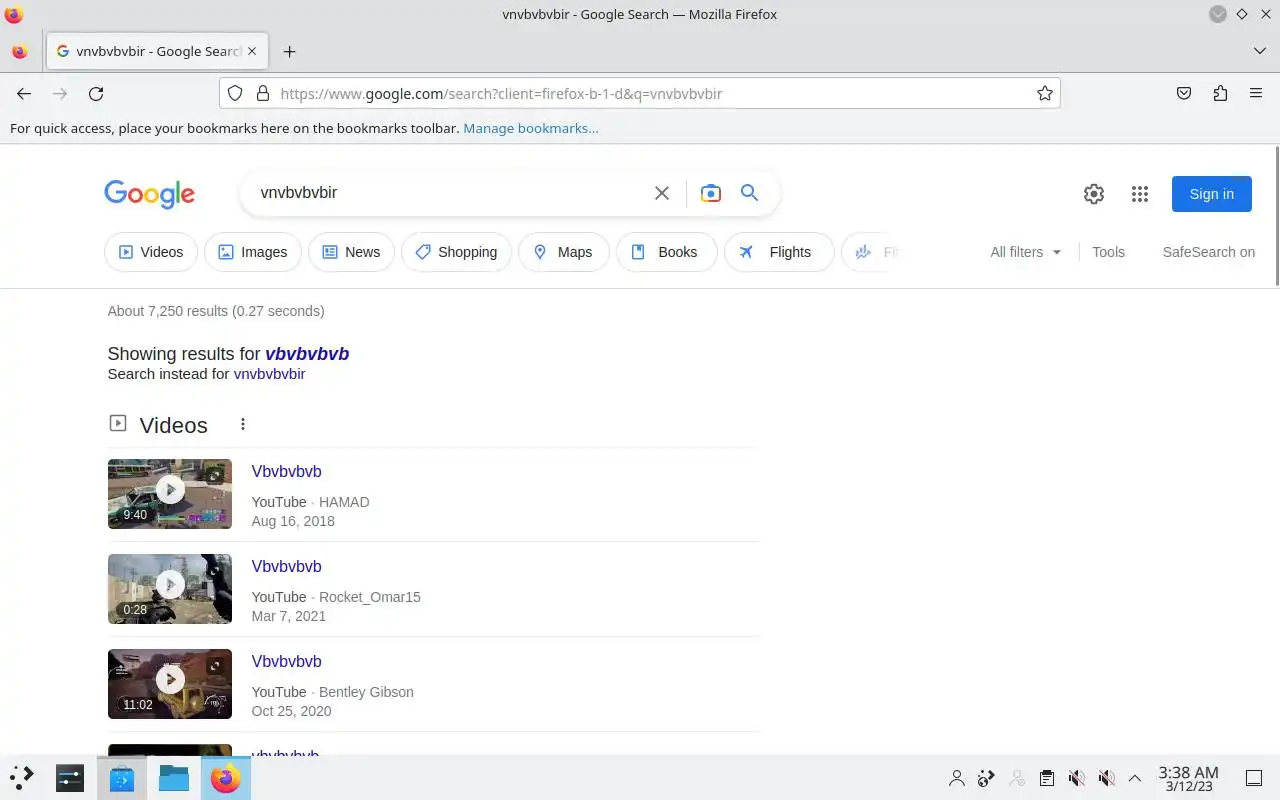Click into the Google search field
The width and height of the screenshot is (1280, 800).
coord(450,193)
